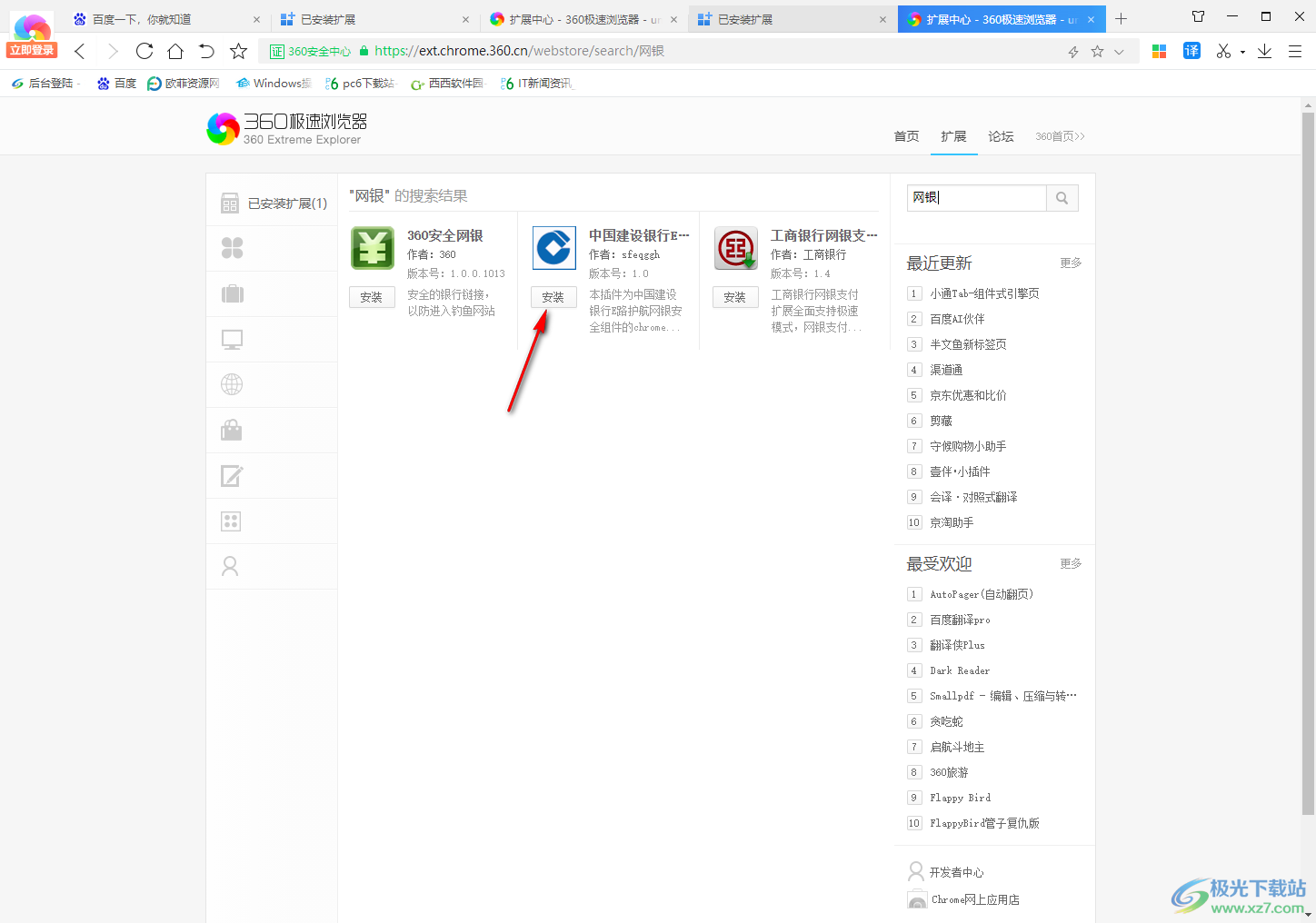Click the monitor category icon
This screenshot has height=923, width=1316.
[x=232, y=339]
